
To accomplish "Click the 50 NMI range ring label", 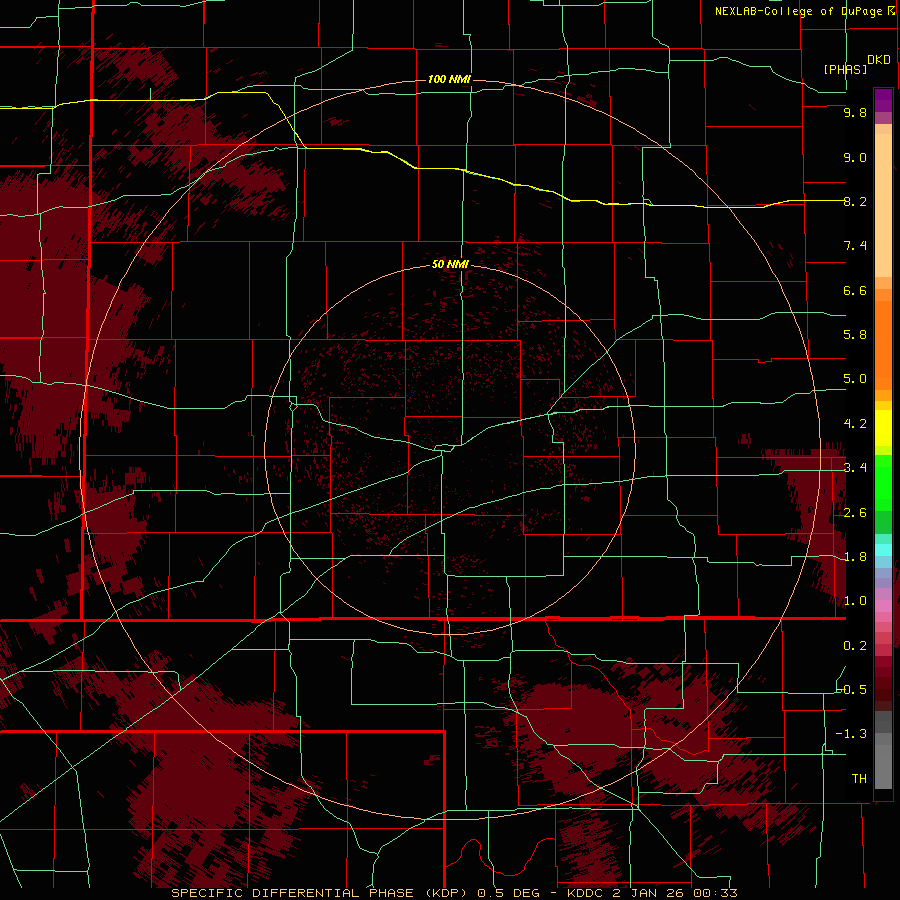I will click(450, 264).
